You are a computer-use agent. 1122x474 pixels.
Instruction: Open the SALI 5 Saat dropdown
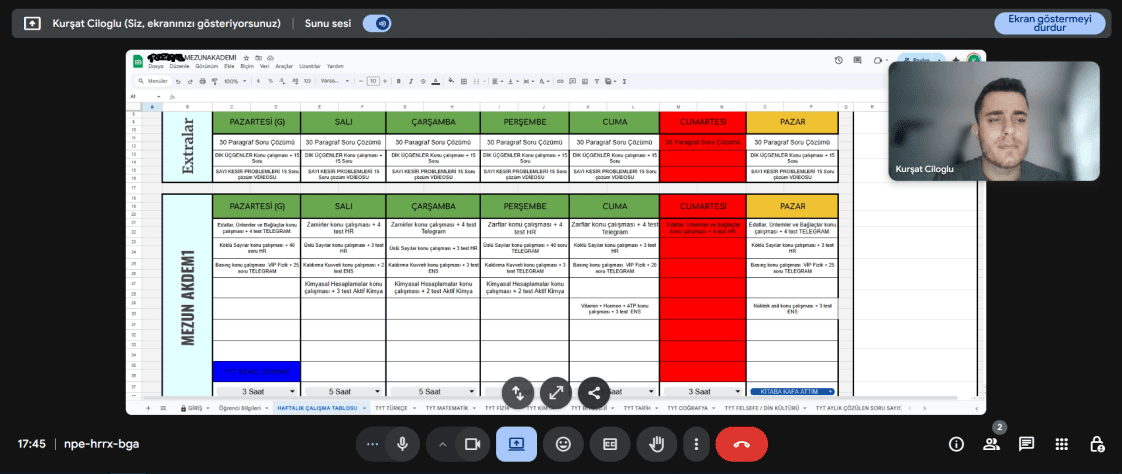tap(343, 392)
